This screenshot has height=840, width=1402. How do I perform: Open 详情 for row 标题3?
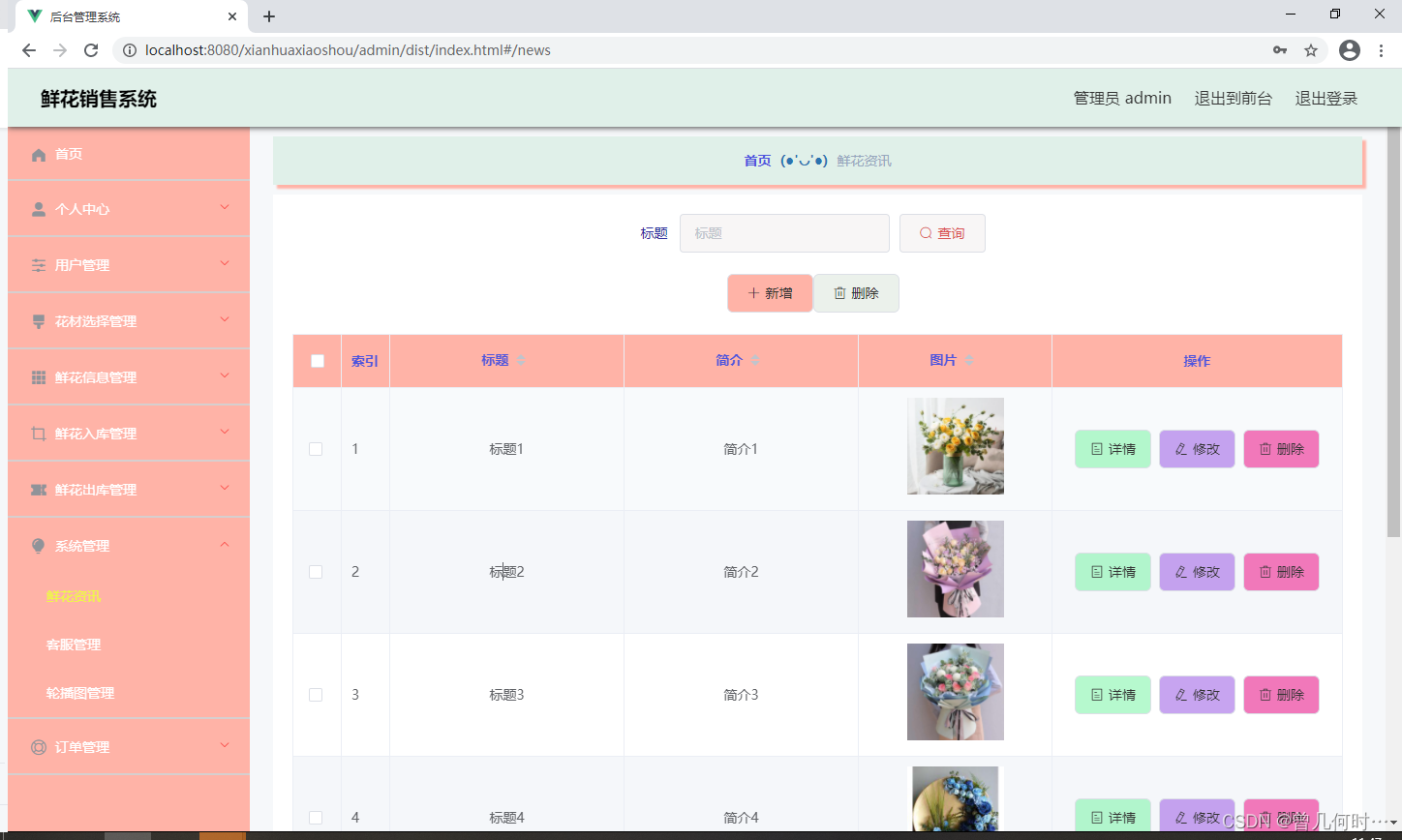1112,695
